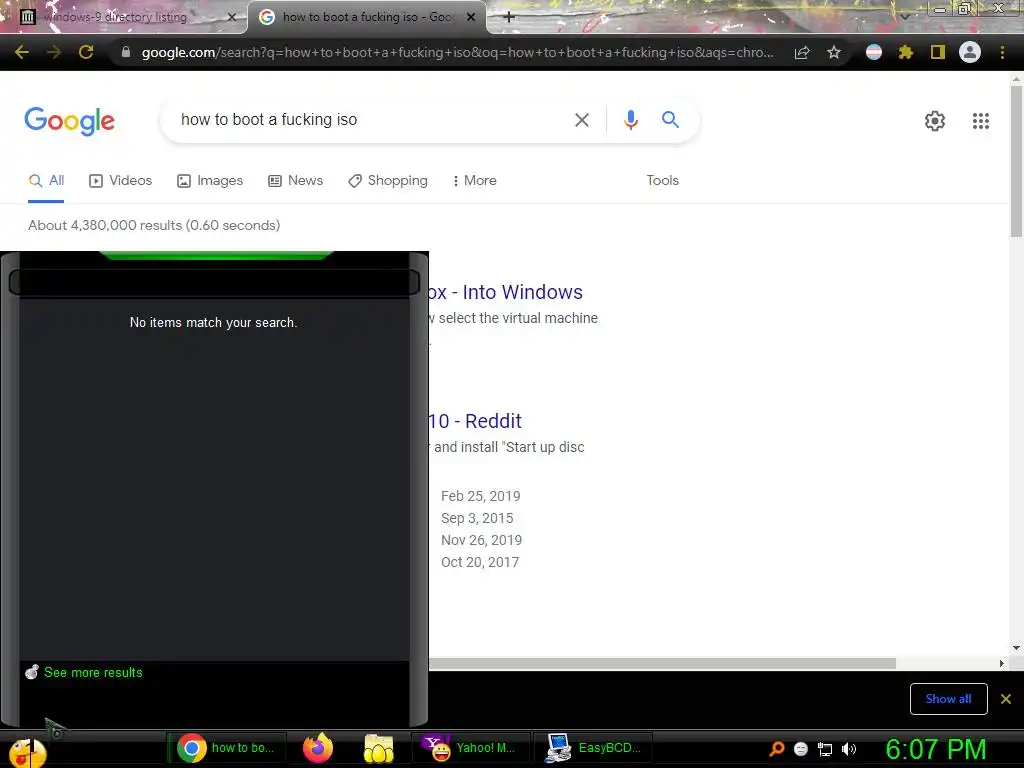This screenshot has height=768, width=1024.
Task: Click the vertical page scrollbar thumb
Action: 1016,160
